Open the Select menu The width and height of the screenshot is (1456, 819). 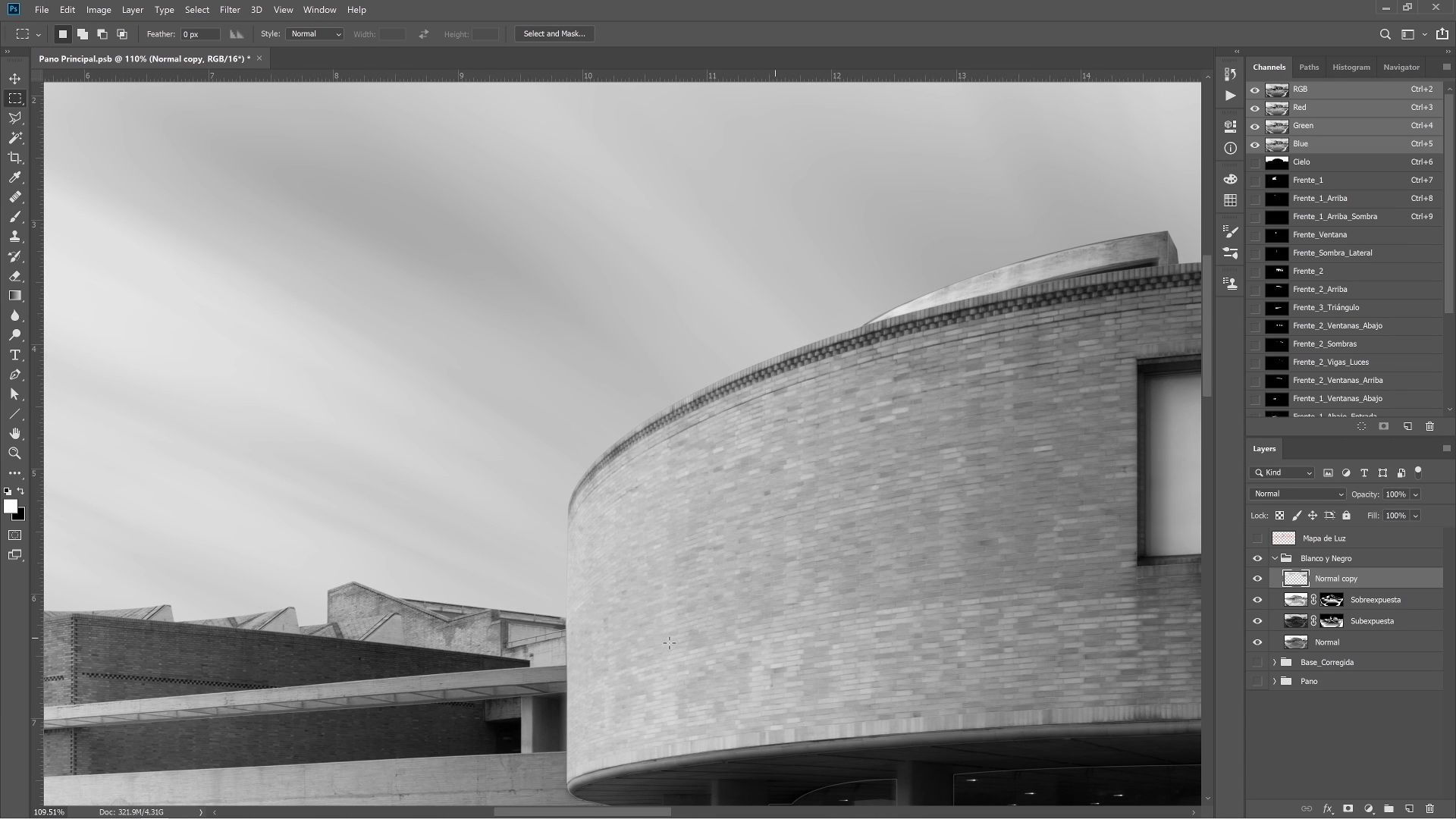coord(196,10)
